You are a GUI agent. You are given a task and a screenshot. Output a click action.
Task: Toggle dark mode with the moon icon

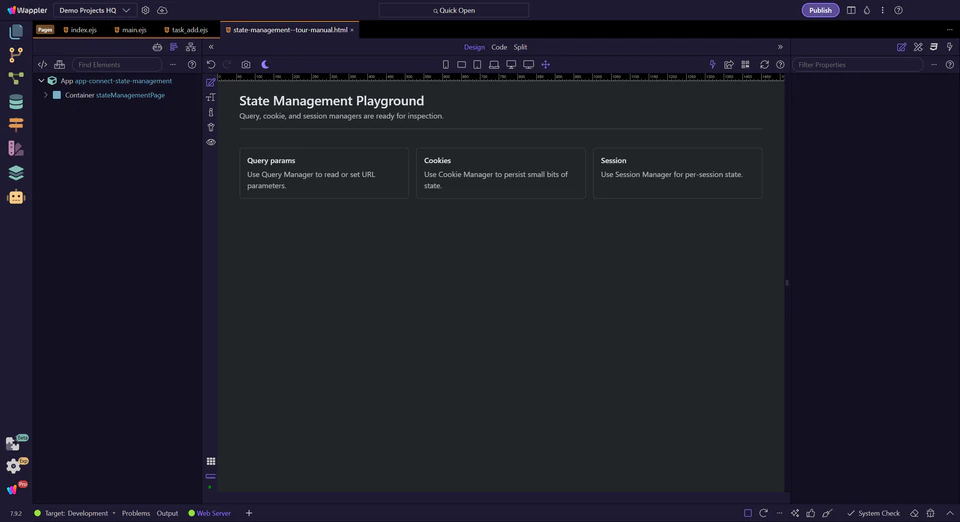pos(265,64)
